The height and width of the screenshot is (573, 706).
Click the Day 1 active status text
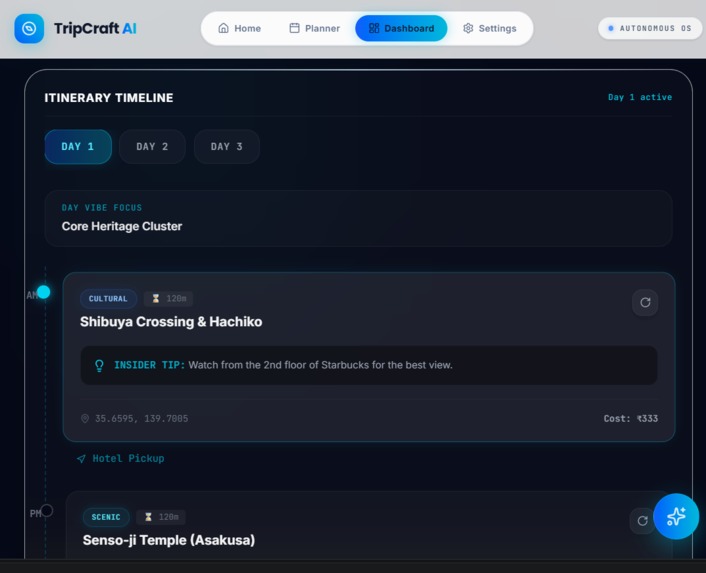coord(640,97)
